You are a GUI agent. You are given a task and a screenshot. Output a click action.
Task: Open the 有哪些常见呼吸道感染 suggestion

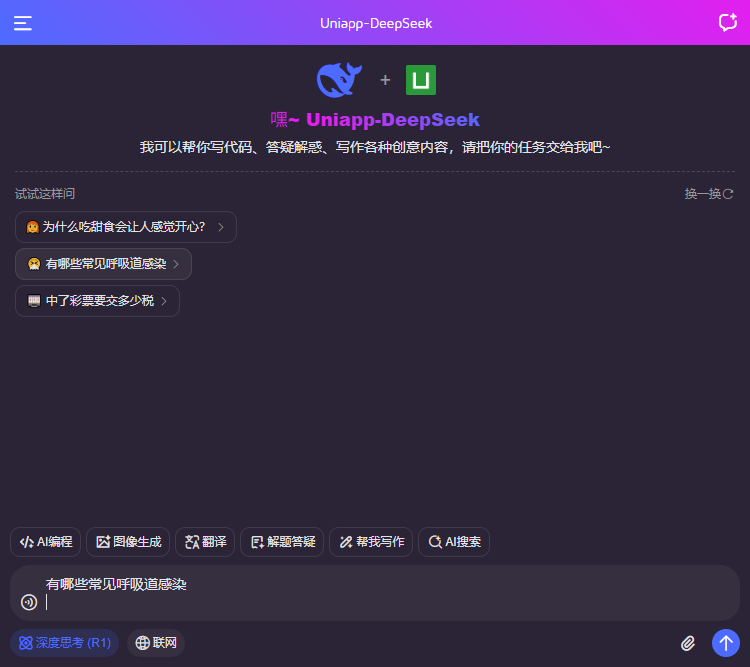(103, 264)
